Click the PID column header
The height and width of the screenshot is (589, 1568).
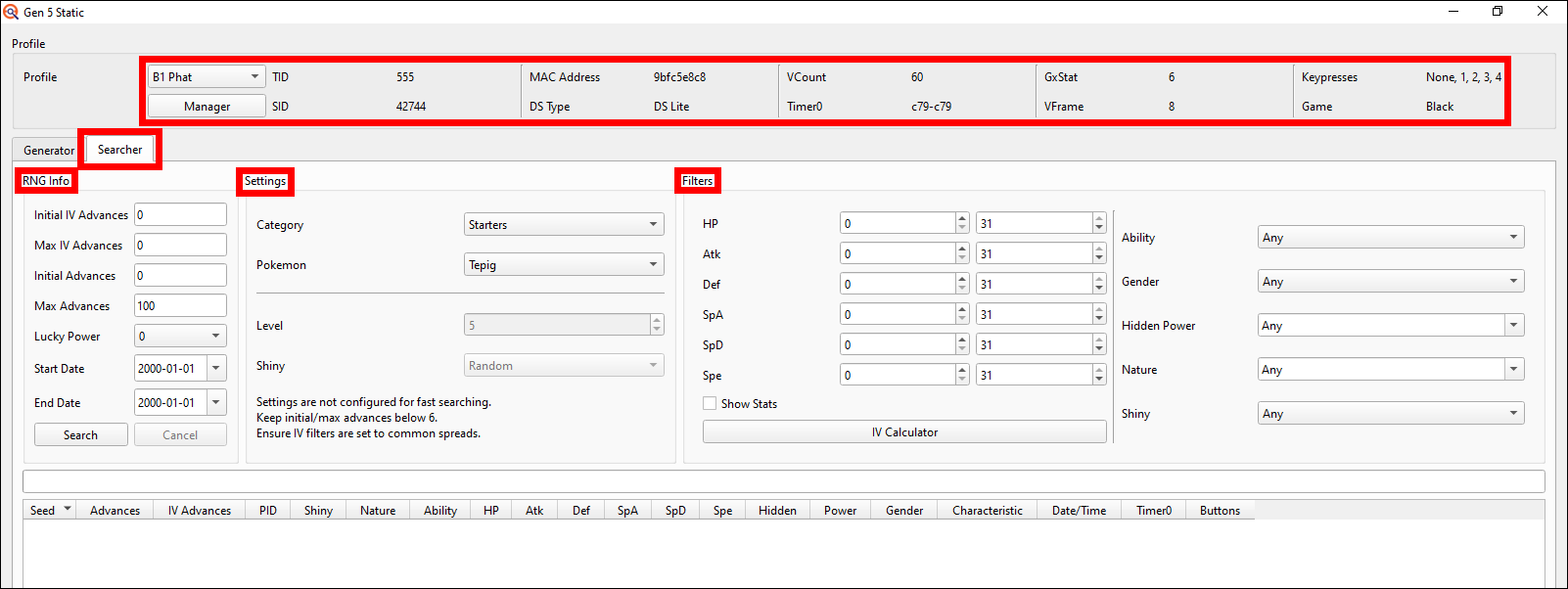(x=268, y=510)
